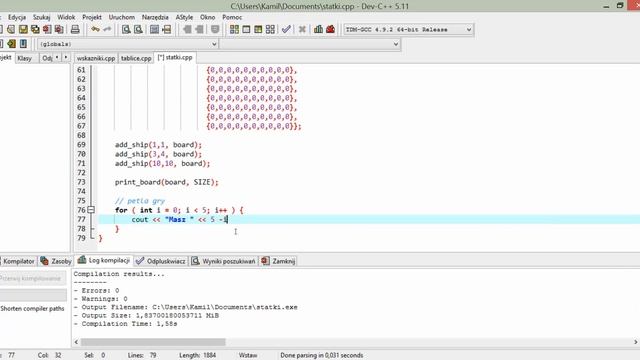Open the Pomoc menu
This screenshot has height=360, width=640.
pyautogui.click(x=232, y=17)
